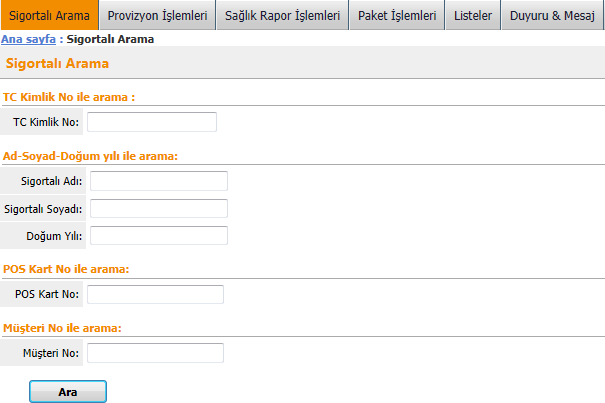This screenshot has height=403, width=605.
Task: Click the 'Sigortalı Soyadı:' field label
Action: (x=43, y=209)
